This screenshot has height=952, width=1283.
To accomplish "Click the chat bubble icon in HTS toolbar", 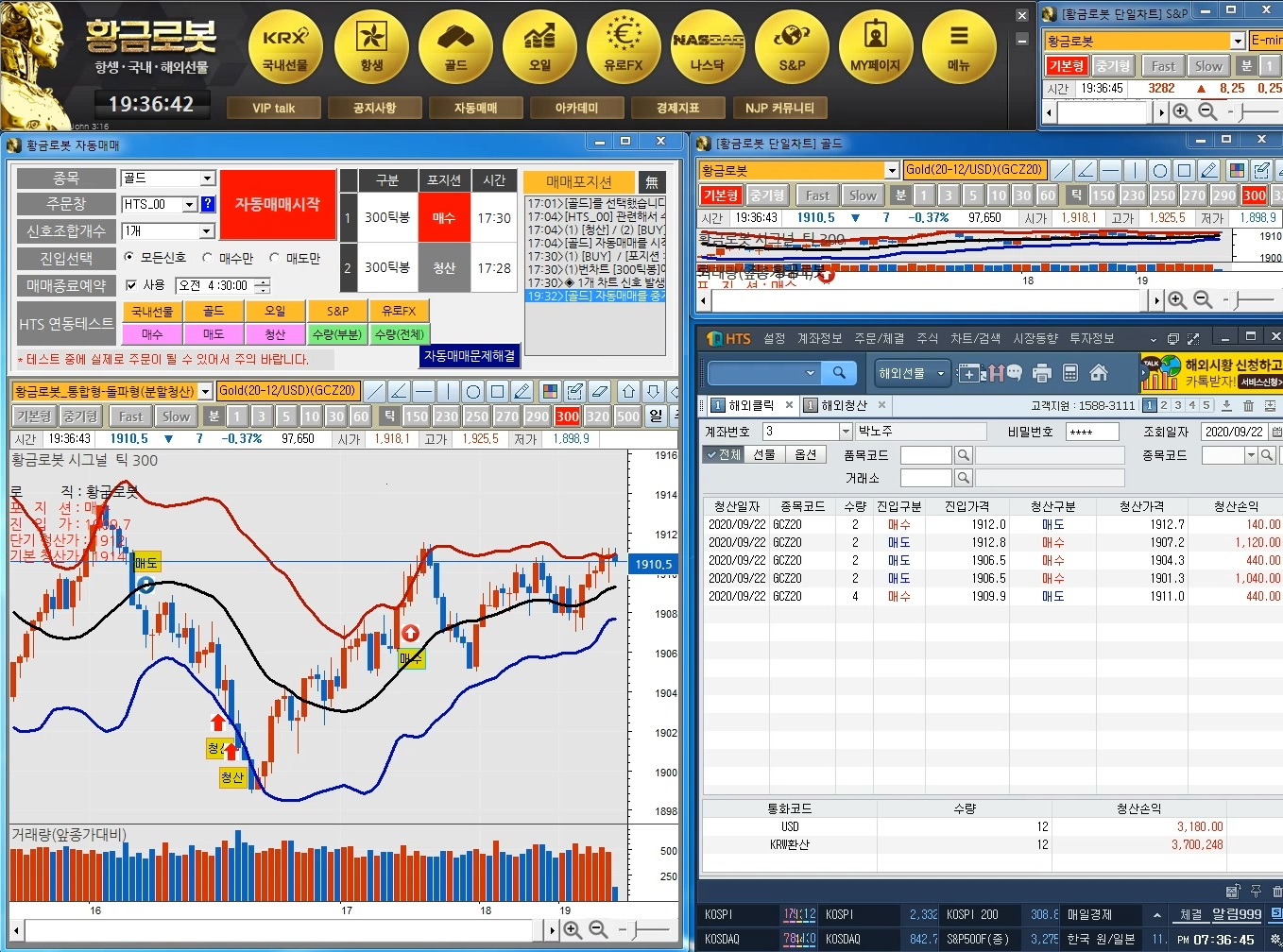I will [1014, 373].
